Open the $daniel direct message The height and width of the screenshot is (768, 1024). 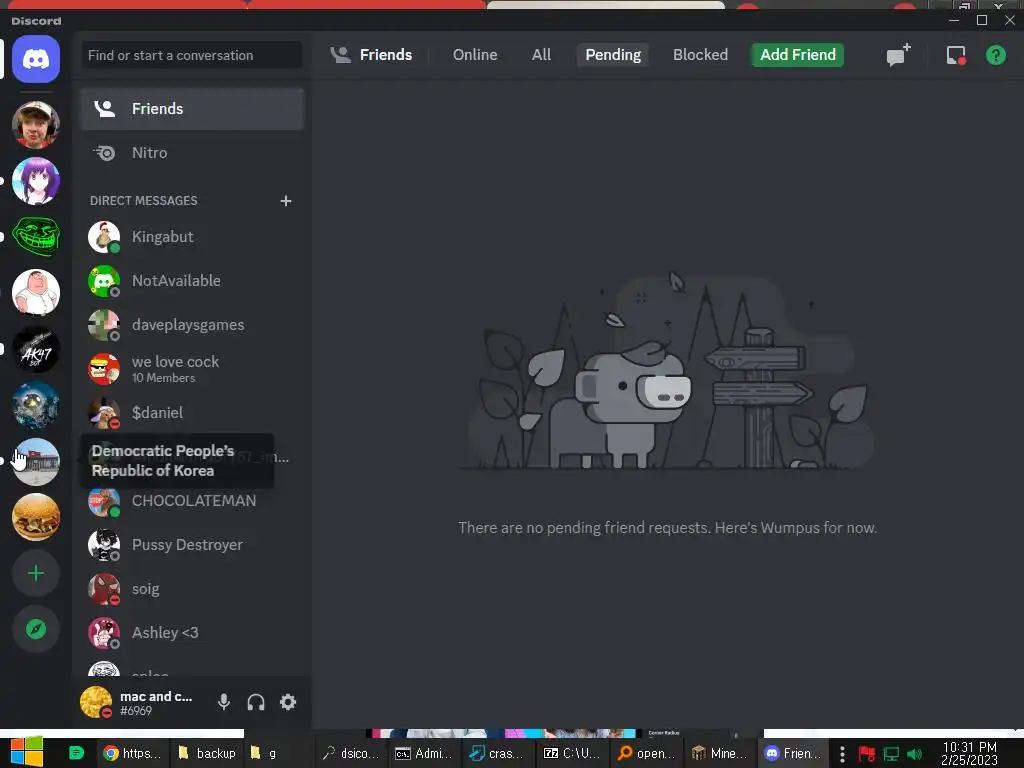192,413
